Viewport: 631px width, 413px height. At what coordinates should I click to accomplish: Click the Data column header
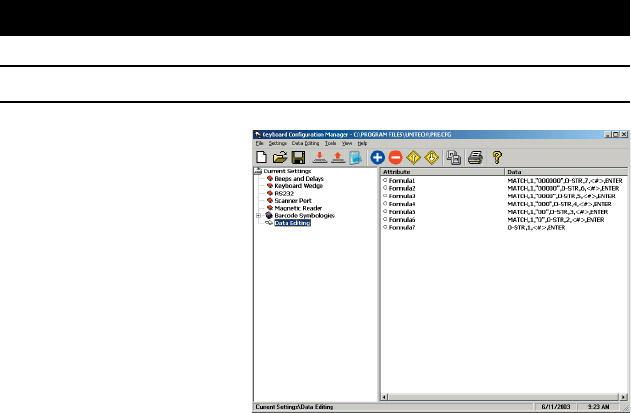click(x=566, y=172)
